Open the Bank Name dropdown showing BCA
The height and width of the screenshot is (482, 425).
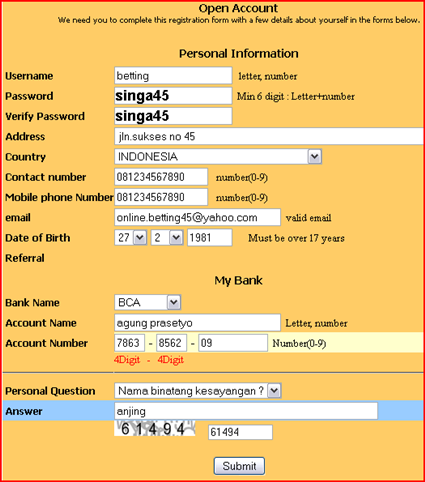[x=148, y=302]
